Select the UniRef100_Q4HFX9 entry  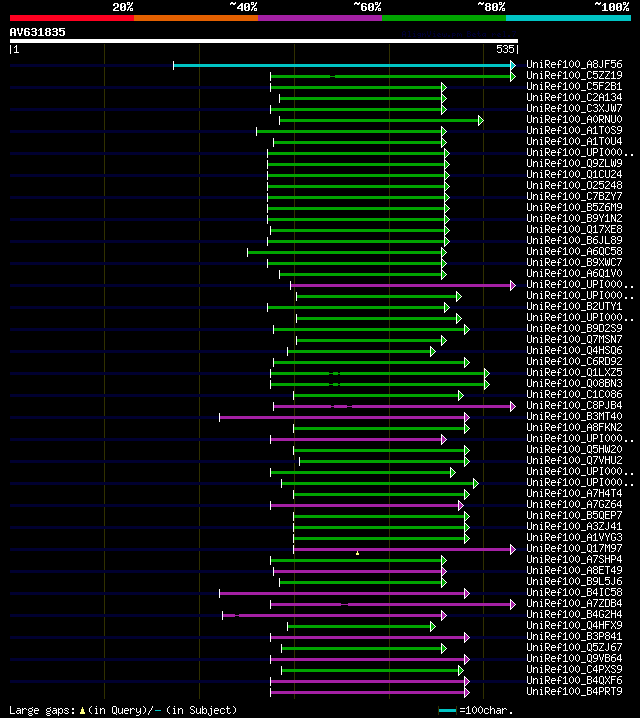[x=574, y=625]
